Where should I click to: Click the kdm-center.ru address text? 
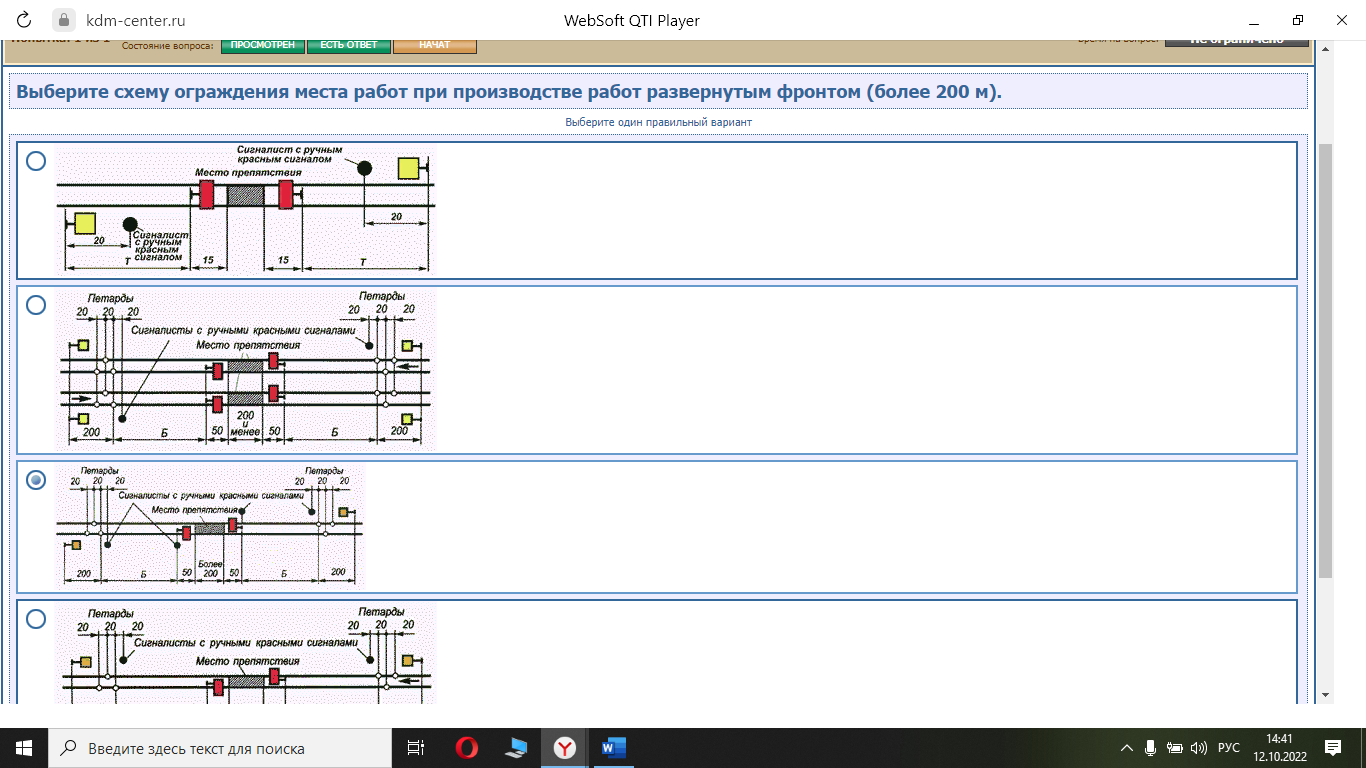click(136, 20)
